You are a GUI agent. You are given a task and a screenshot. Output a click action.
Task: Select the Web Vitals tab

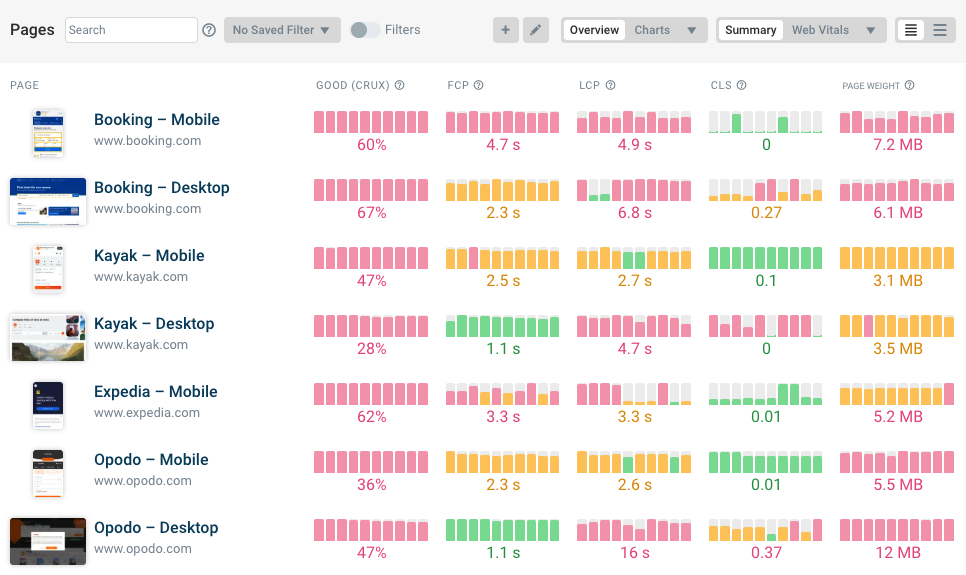click(x=820, y=30)
